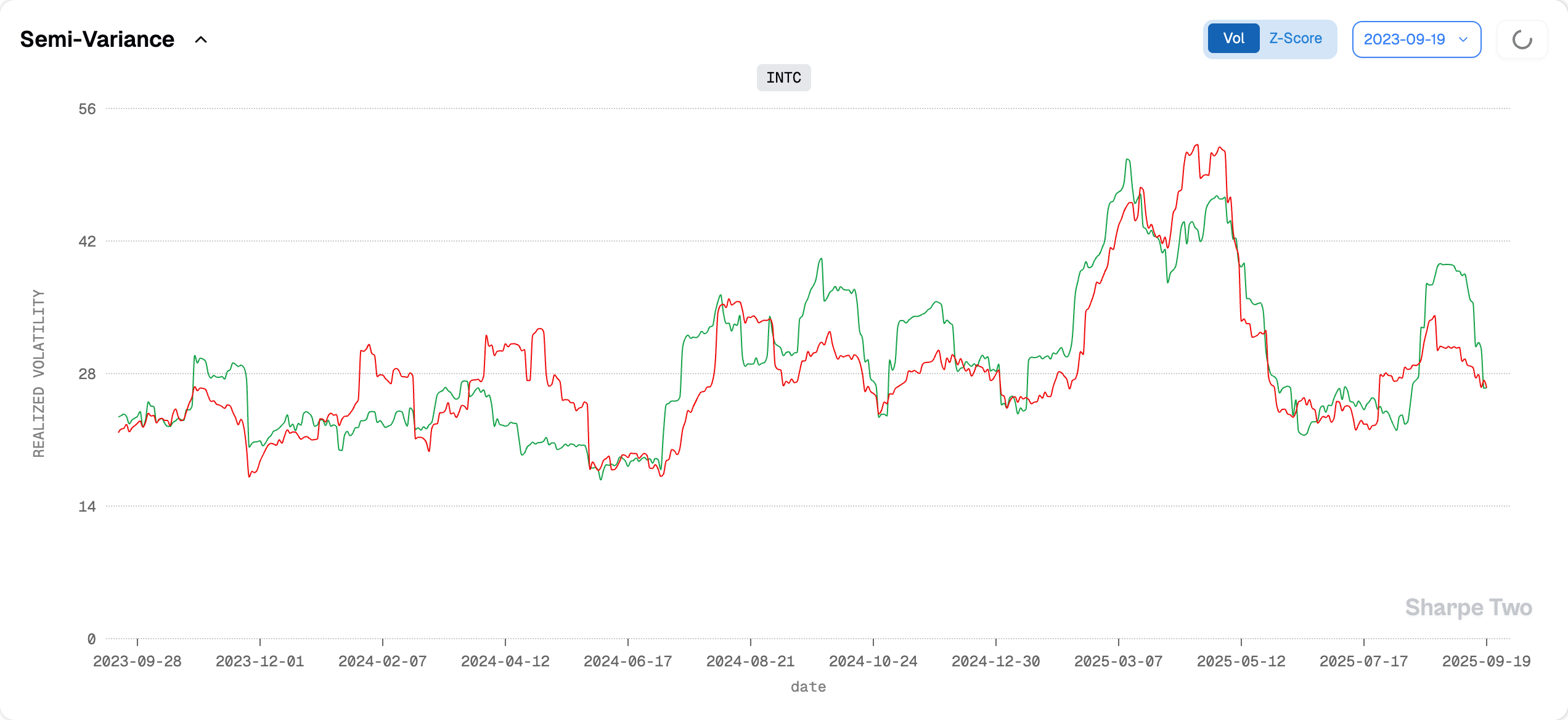
Task: Open the 2023-09-19 date dropdown
Action: pos(1404,39)
